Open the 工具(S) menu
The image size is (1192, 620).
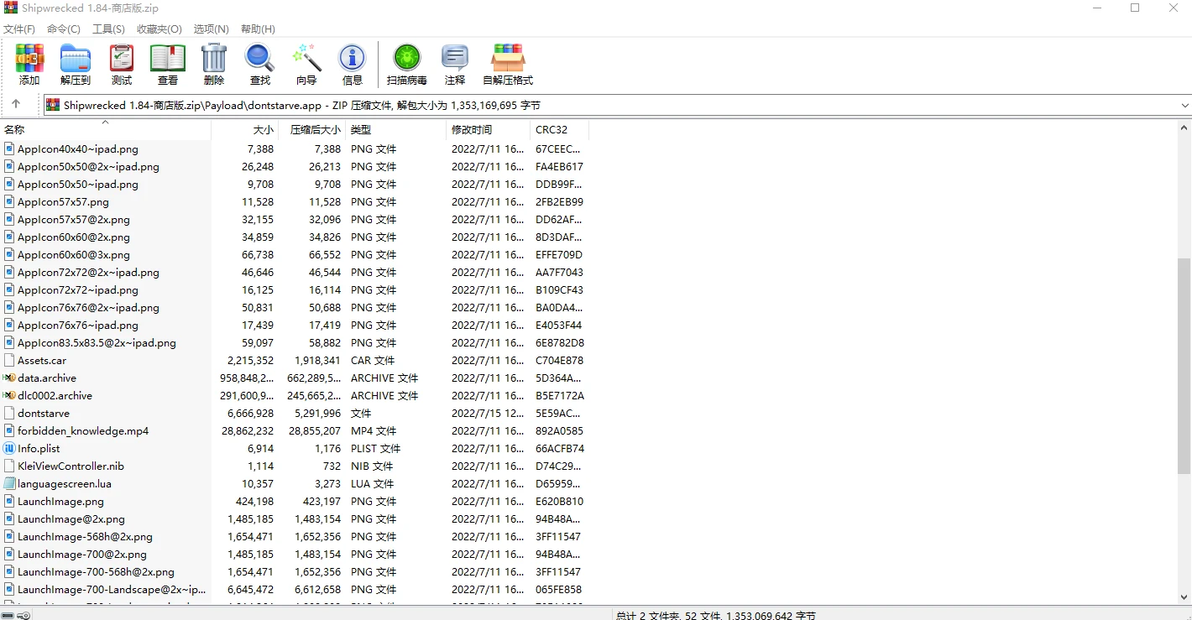coord(108,29)
